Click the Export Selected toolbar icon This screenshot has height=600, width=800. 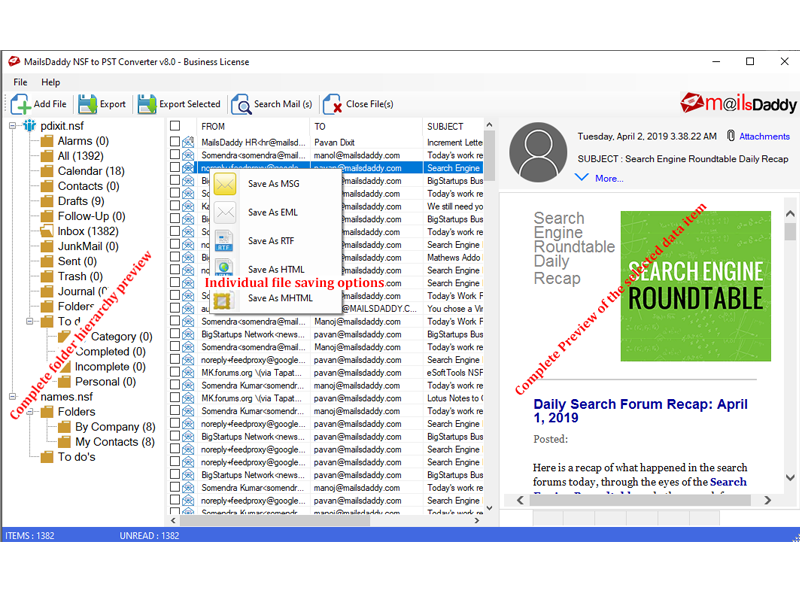tap(147, 104)
